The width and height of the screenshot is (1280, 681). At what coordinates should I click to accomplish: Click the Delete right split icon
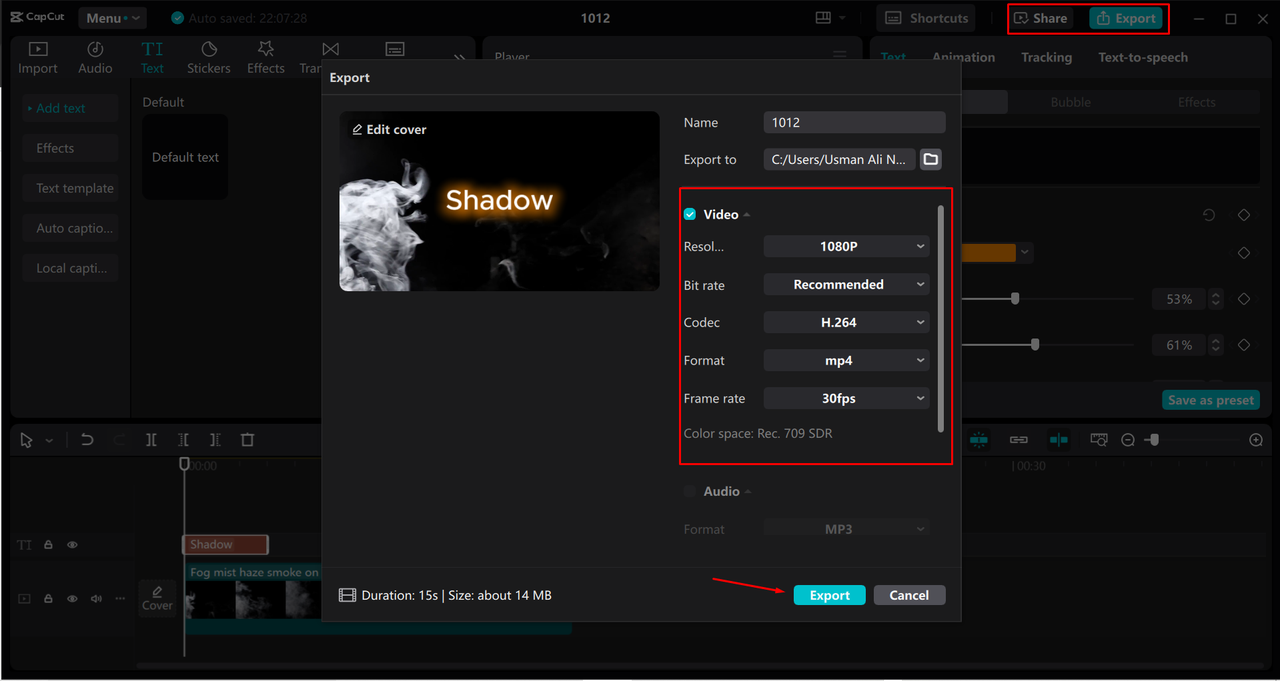pos(215,440)
